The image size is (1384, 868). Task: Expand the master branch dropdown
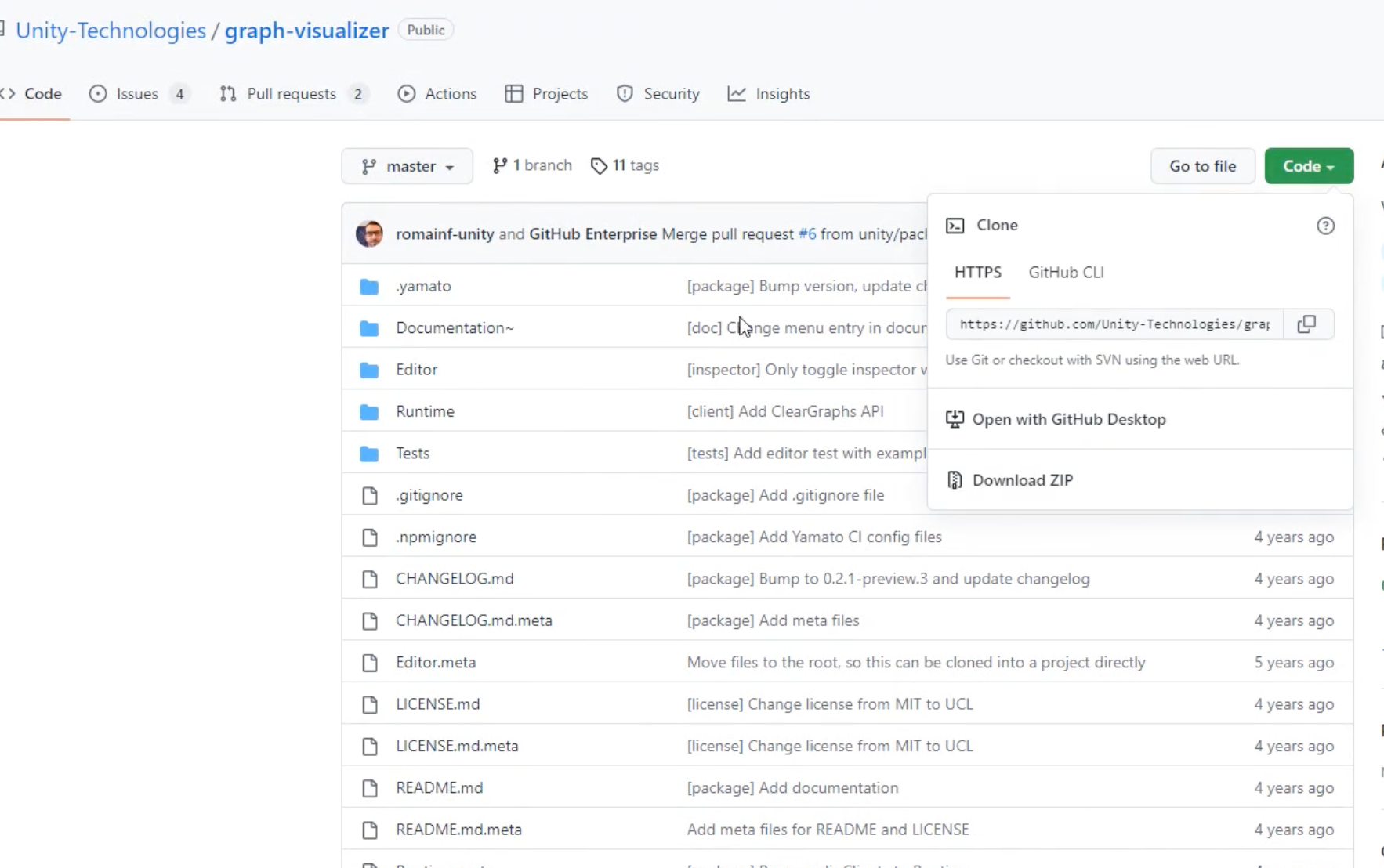point(407,166)
